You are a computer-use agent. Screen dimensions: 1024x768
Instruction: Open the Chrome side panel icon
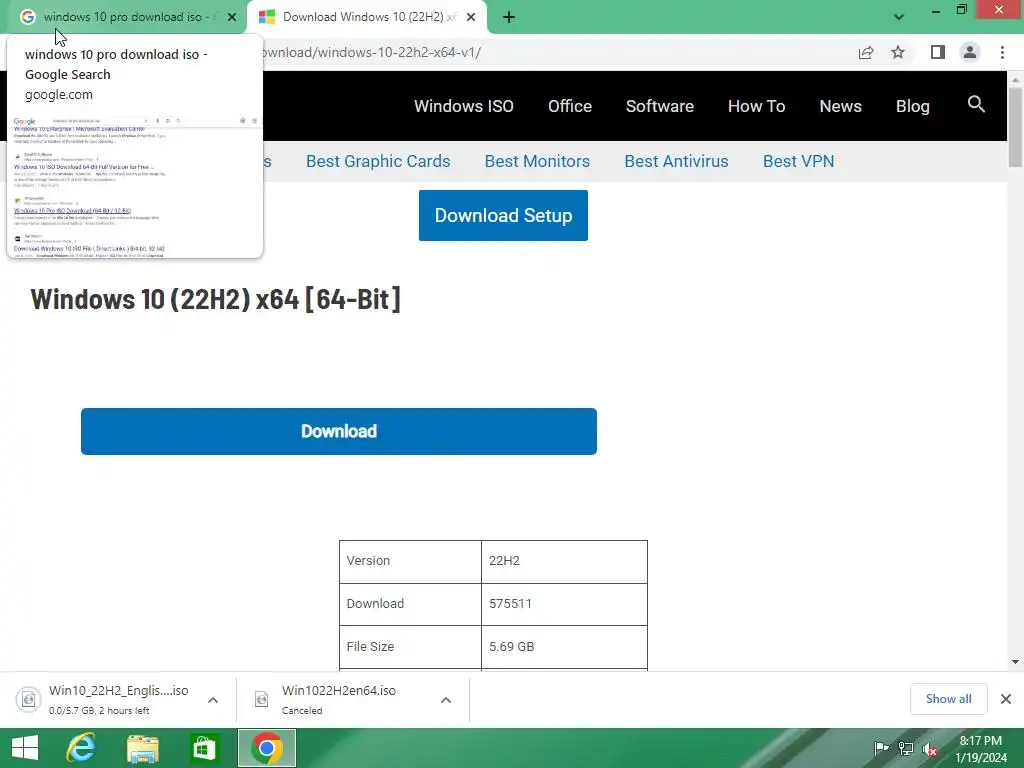pos(938,52)
